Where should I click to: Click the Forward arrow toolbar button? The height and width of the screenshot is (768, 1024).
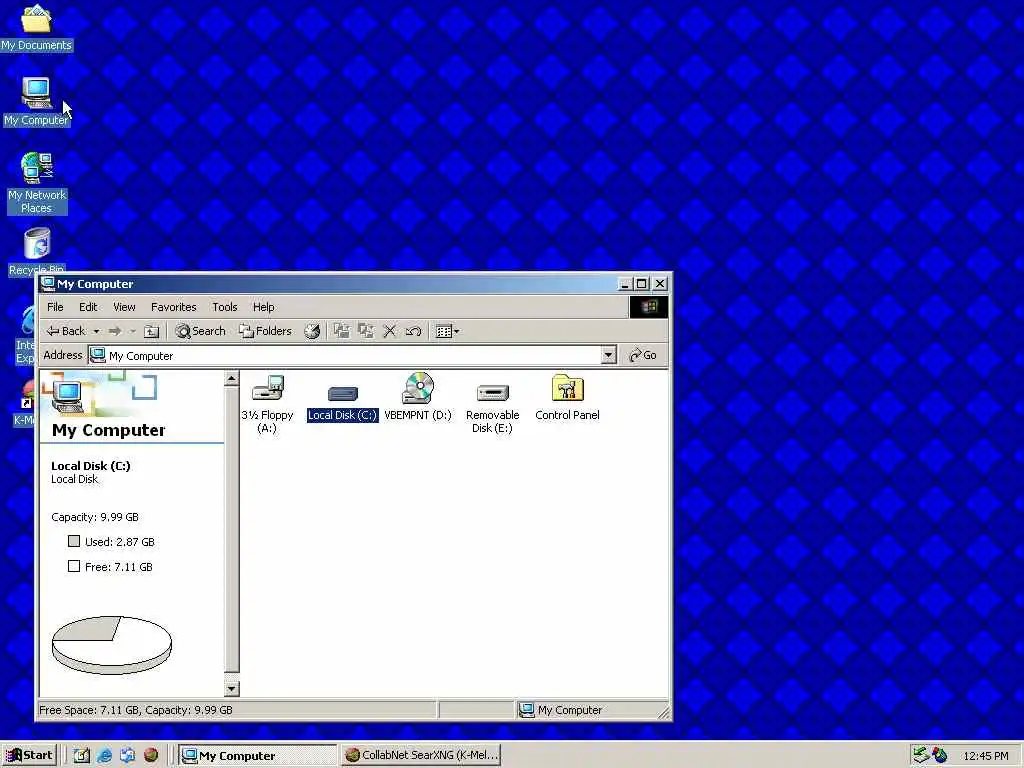[x=115, y=331]
